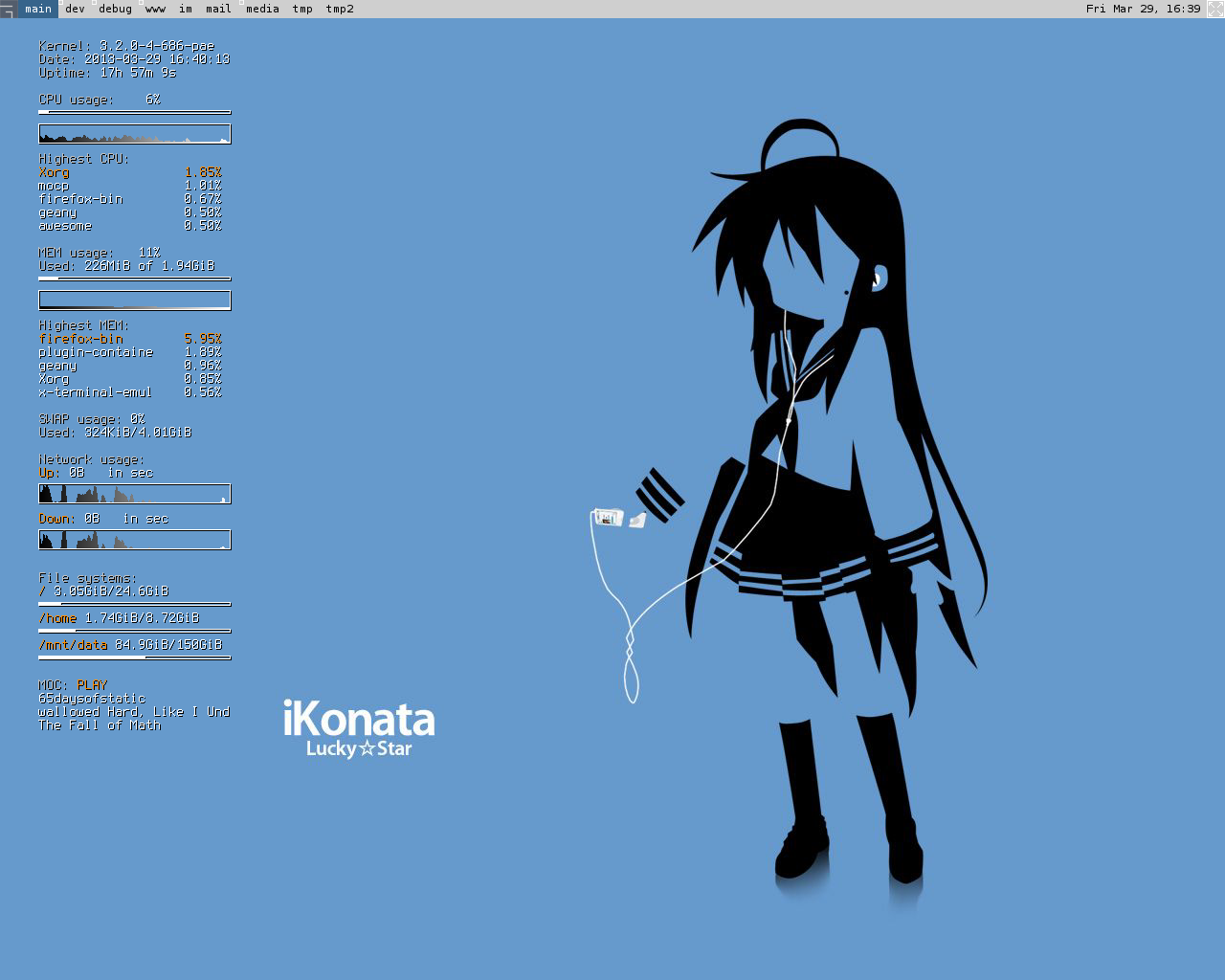Viewport: 1225px width, 980px height.
Task: Switch to the media tag
Action: pyautogui.click(x=262, y=9)
